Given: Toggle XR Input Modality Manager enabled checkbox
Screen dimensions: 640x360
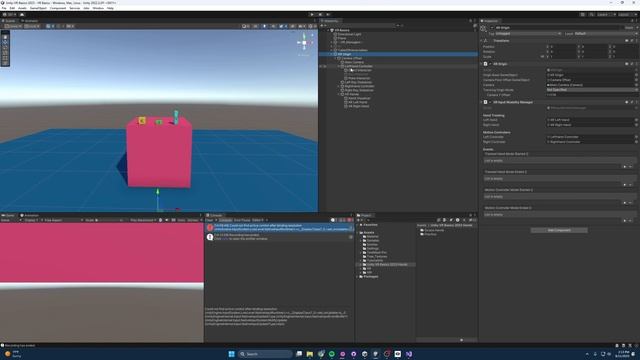Looking at the screenshot, I should (x=490, y=102).
